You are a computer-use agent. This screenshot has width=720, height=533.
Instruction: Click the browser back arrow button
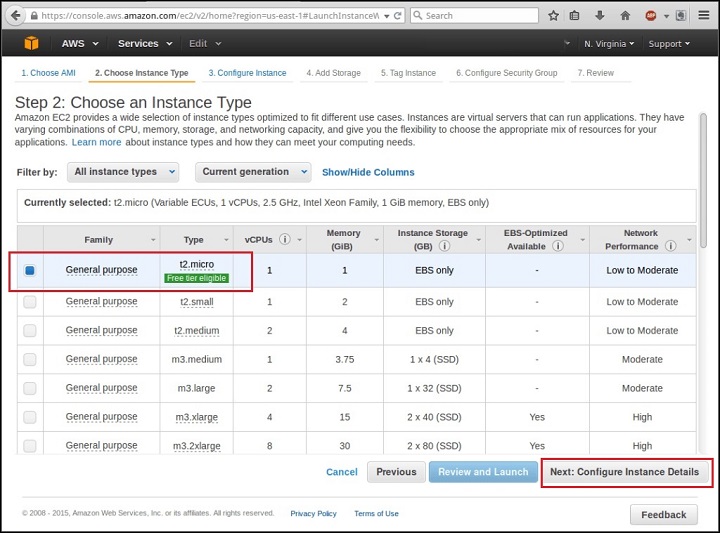[x=15, y=16]
